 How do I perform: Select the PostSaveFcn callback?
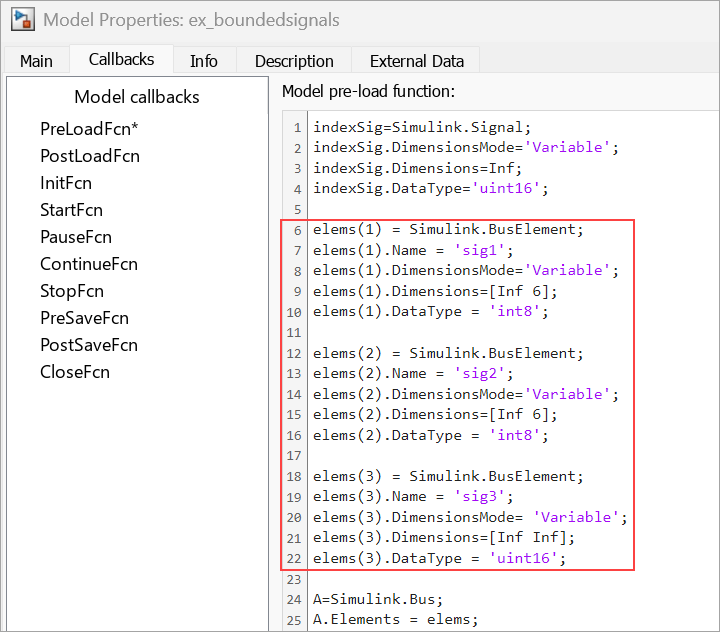pyautogui.click(x=89, y=345)
